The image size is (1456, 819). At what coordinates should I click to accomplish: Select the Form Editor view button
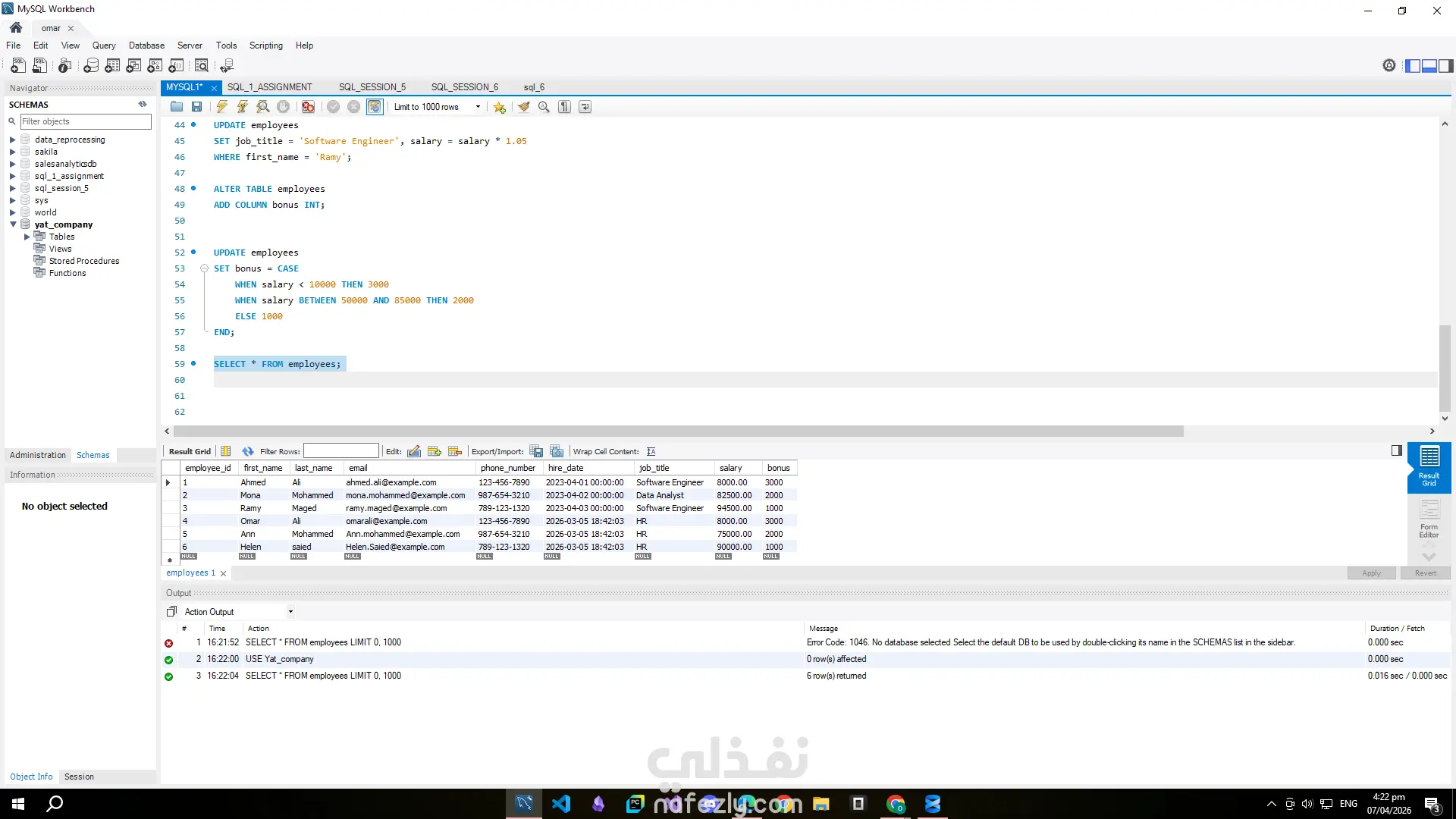1429,519
